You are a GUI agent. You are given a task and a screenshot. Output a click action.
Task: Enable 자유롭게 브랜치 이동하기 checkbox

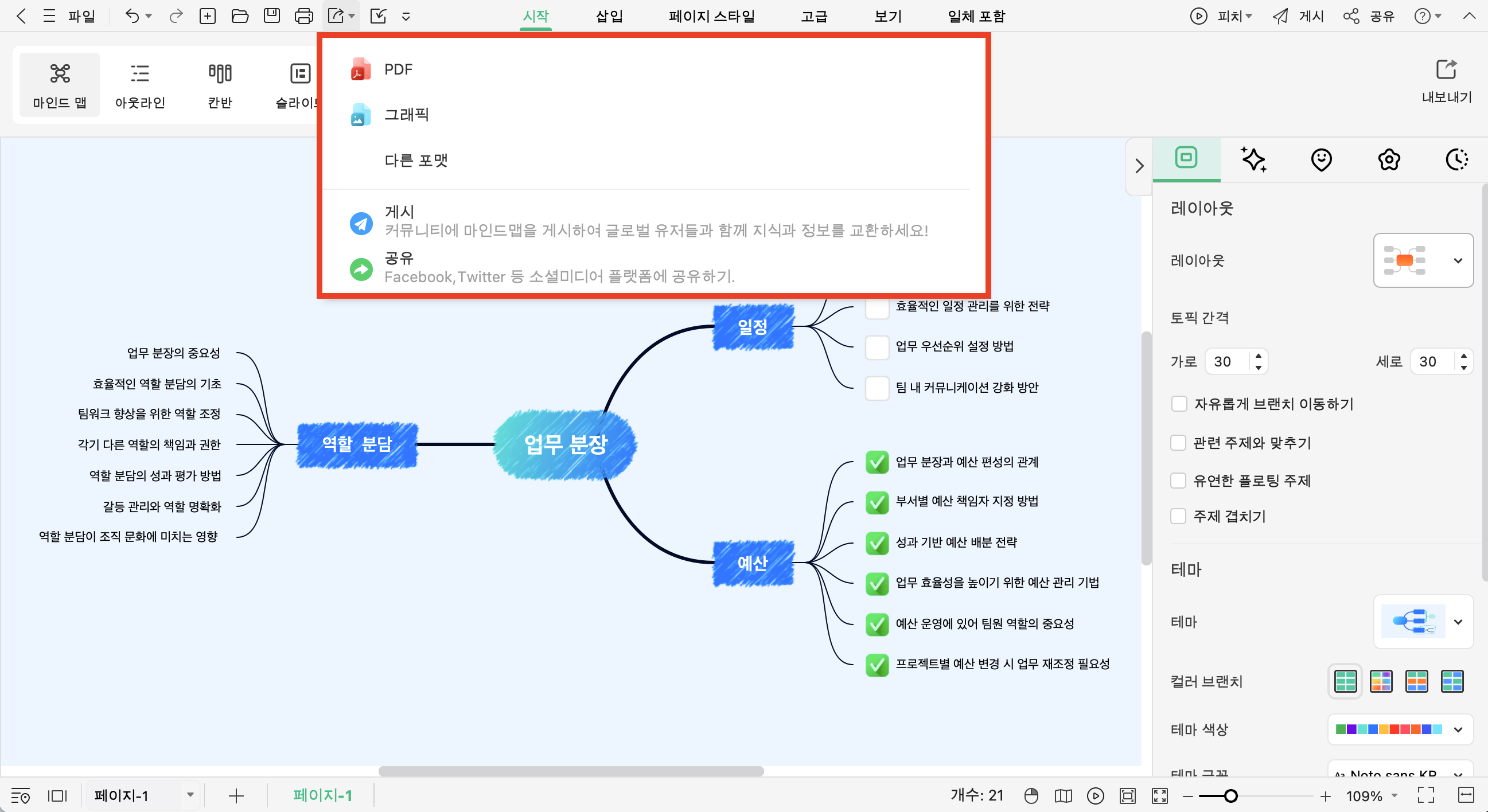coord(1179,404)
